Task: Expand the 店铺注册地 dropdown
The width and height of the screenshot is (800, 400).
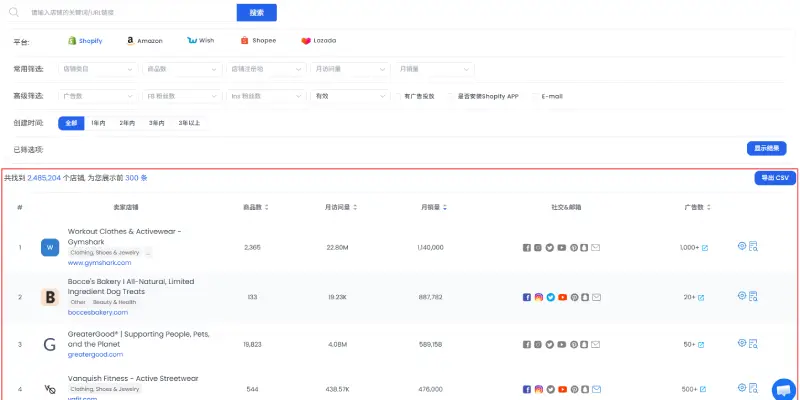Action: [266, 69]
